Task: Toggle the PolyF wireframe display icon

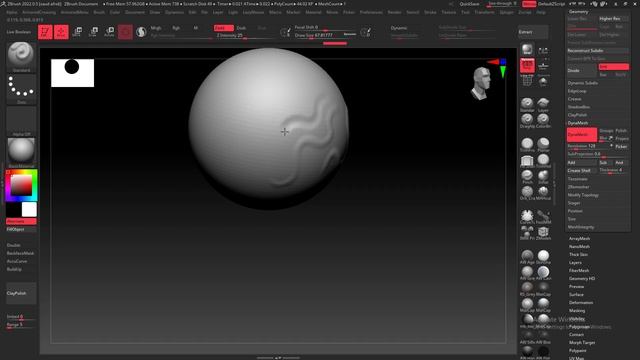Action: [x=527, y=81]
